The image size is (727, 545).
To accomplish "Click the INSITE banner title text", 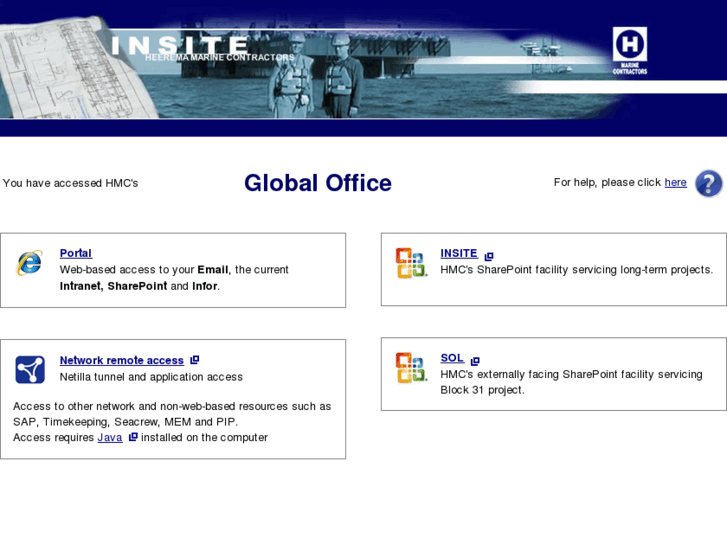I will click(180, 45).
